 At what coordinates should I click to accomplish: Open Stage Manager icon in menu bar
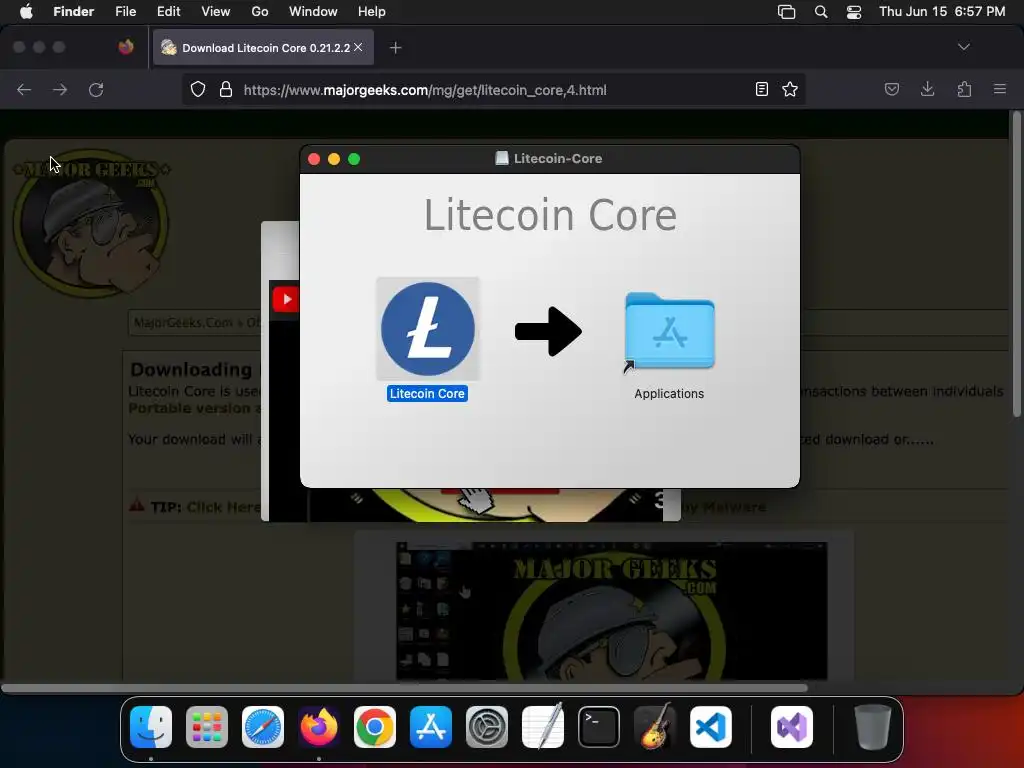click(x=786, y=12)
